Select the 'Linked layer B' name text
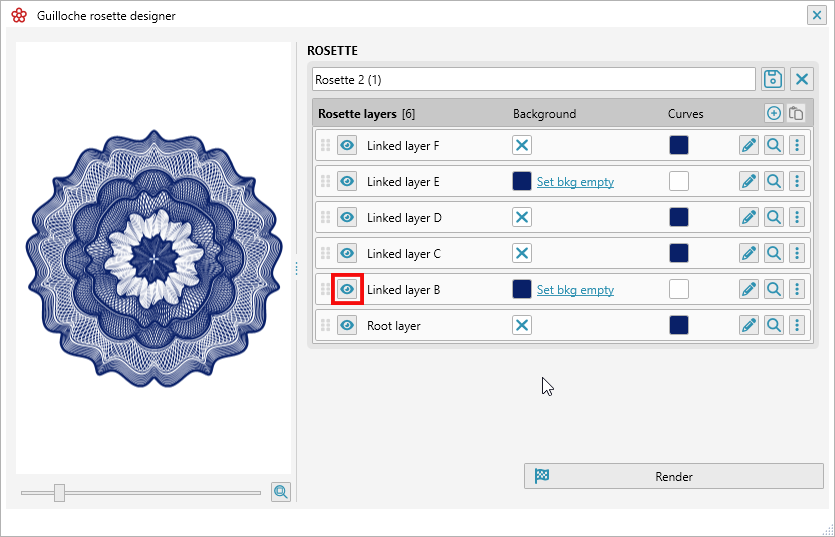835x537 pixels. 404,290
